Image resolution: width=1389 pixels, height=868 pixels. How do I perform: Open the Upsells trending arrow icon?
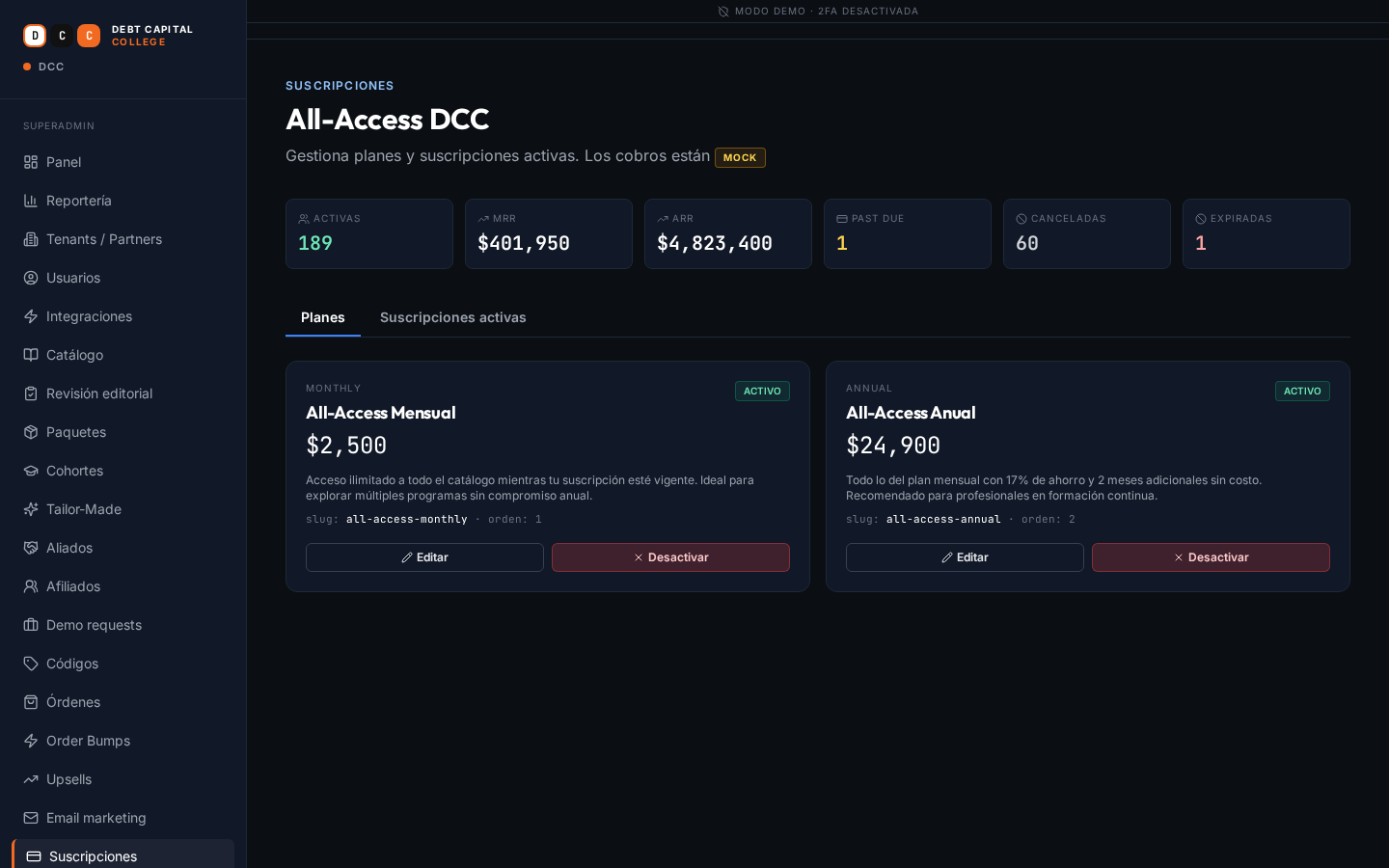coord(31,779)
